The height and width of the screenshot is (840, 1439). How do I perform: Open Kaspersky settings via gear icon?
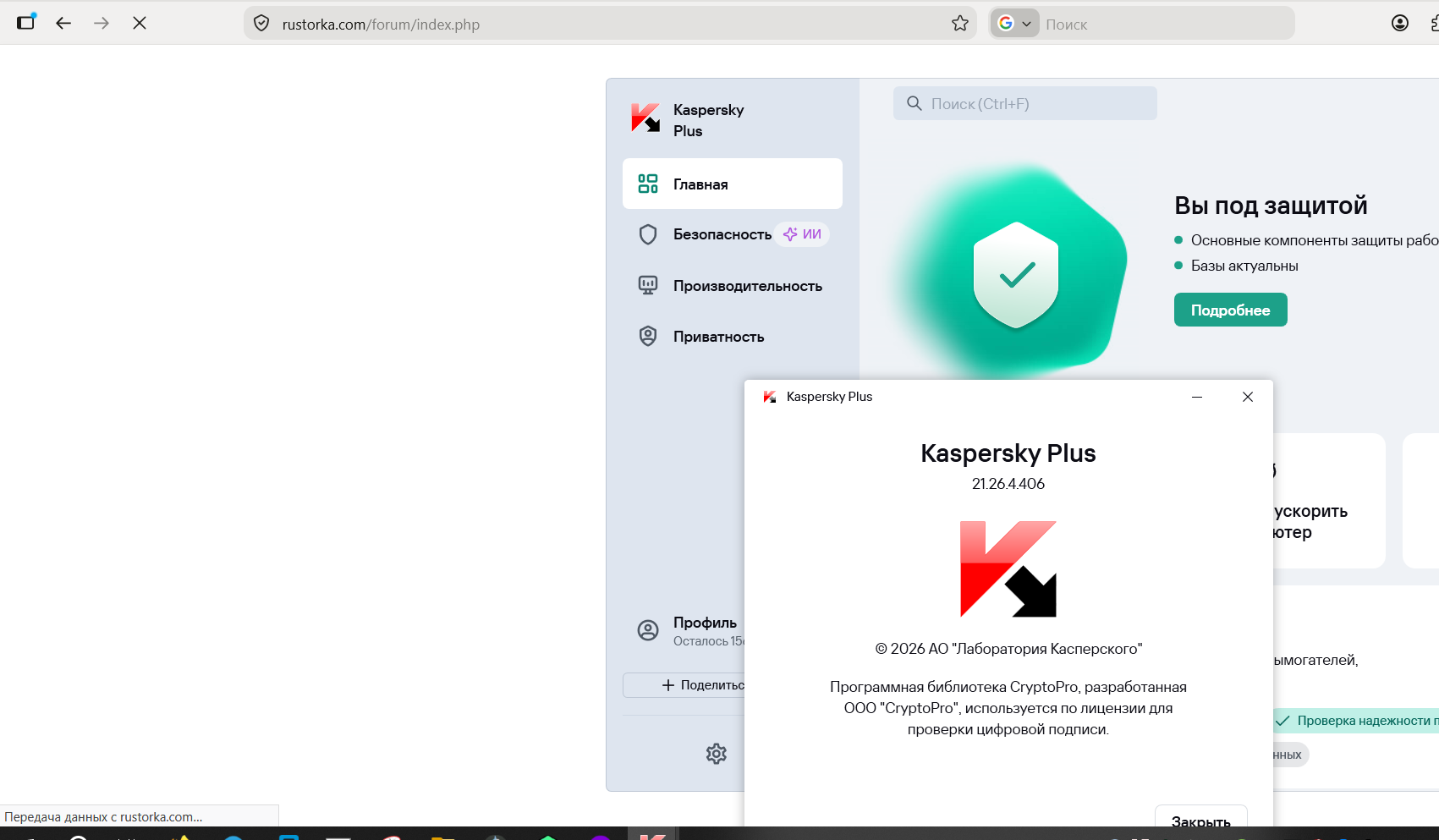717,754
